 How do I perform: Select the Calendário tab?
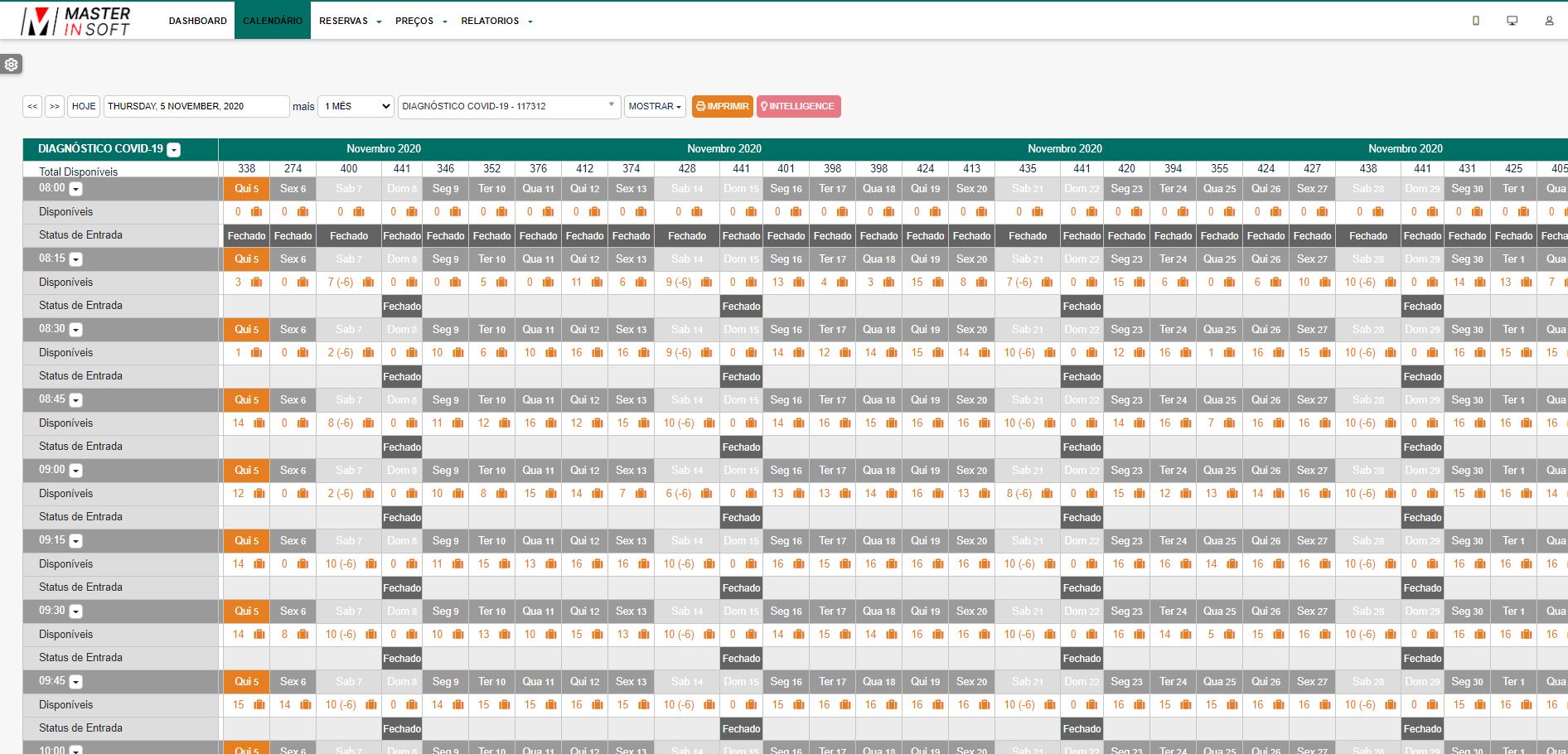273,21
